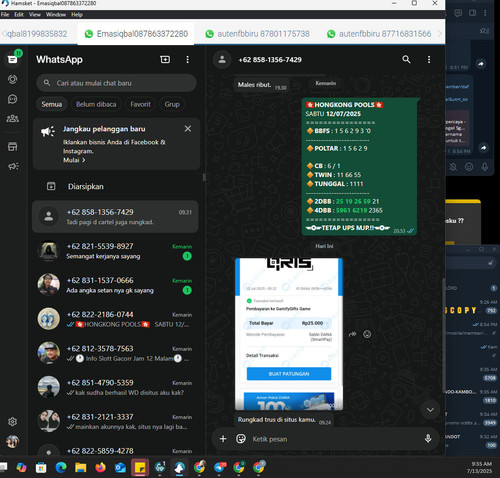The height and width of the screenshot is (478, 500).
Task: Click contact number in chat header
Action: 270,60
